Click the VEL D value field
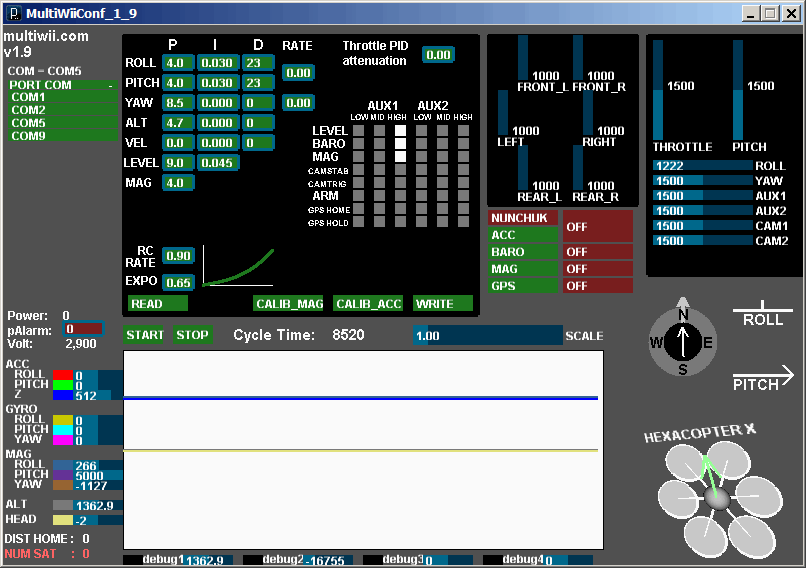The height and width of the screenshot is (568, 806). pyautogui.click(x=259, y=143)
